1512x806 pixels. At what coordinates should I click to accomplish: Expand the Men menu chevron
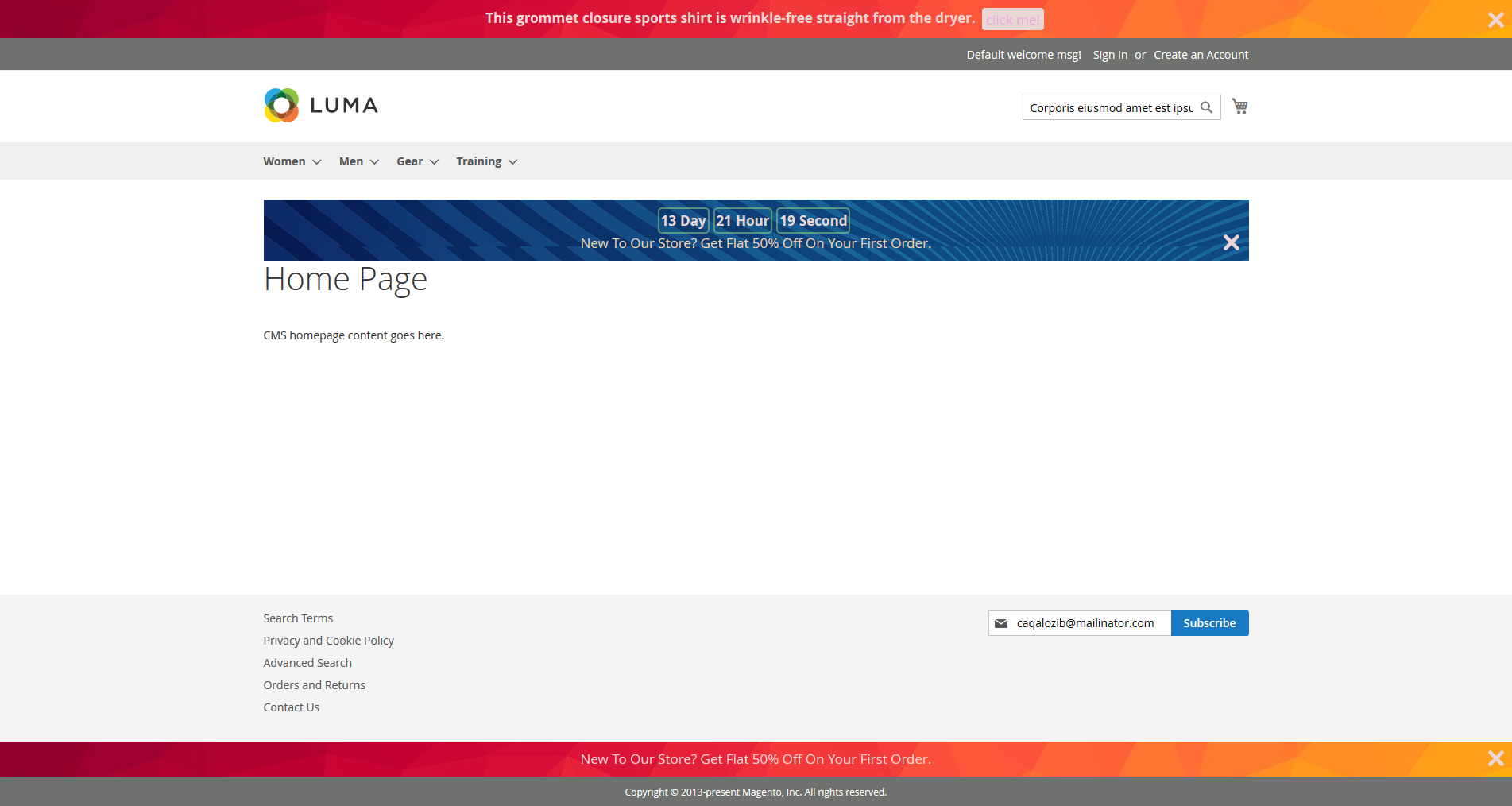[x=375, y=162]
